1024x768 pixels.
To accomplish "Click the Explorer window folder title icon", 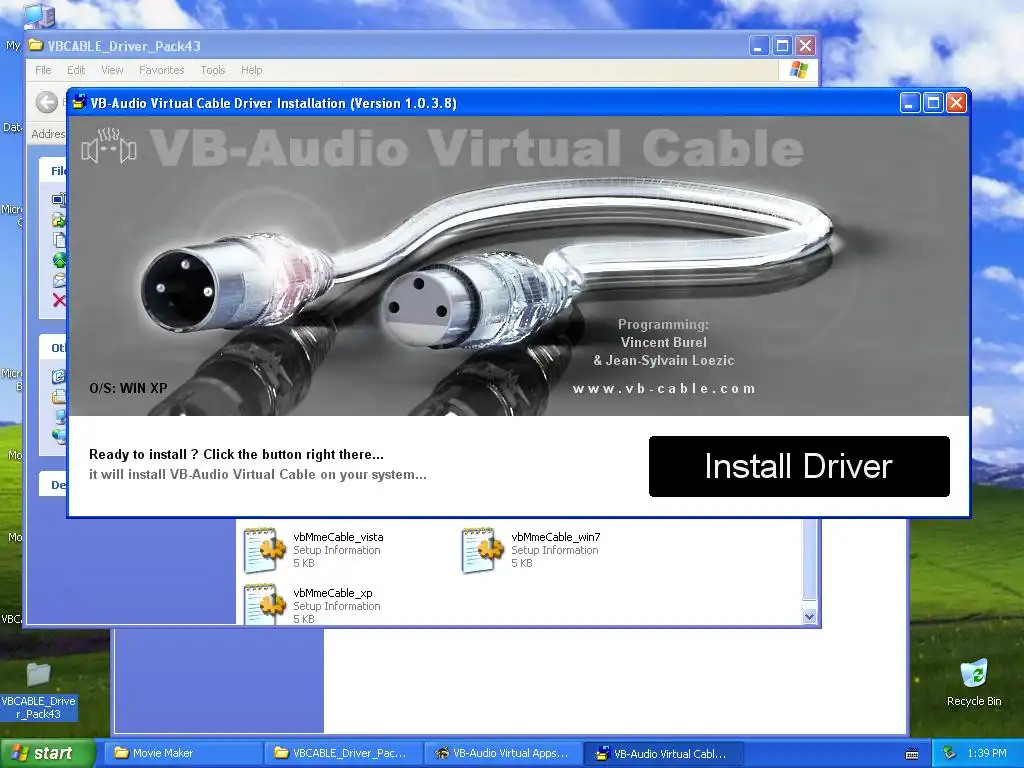I will tap(36, 46).
